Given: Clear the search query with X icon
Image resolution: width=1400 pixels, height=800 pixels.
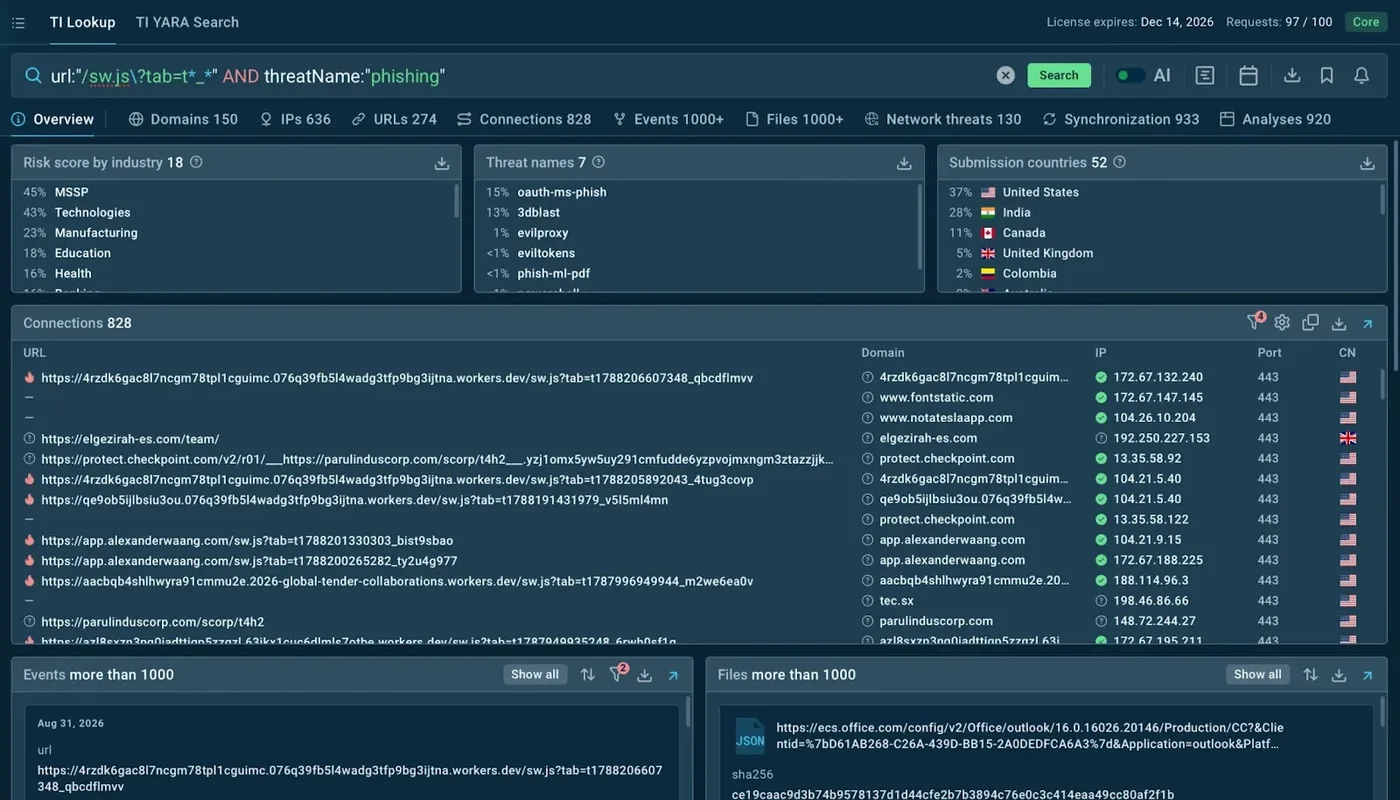Looking at the screenshot, I should (1006, 76).
